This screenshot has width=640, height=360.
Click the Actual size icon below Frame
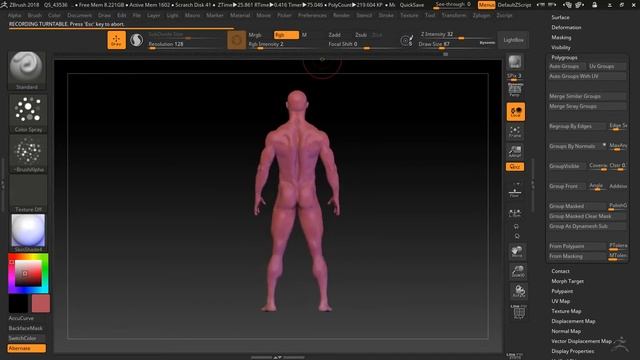click(515, 151)
